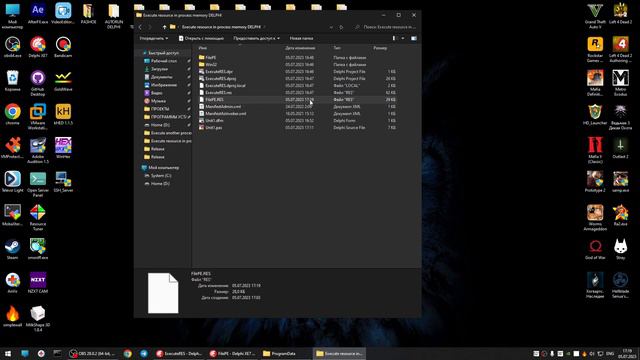640x360 pixels.
Task: Expand the view options dropdown arrow
Action: 402,38
